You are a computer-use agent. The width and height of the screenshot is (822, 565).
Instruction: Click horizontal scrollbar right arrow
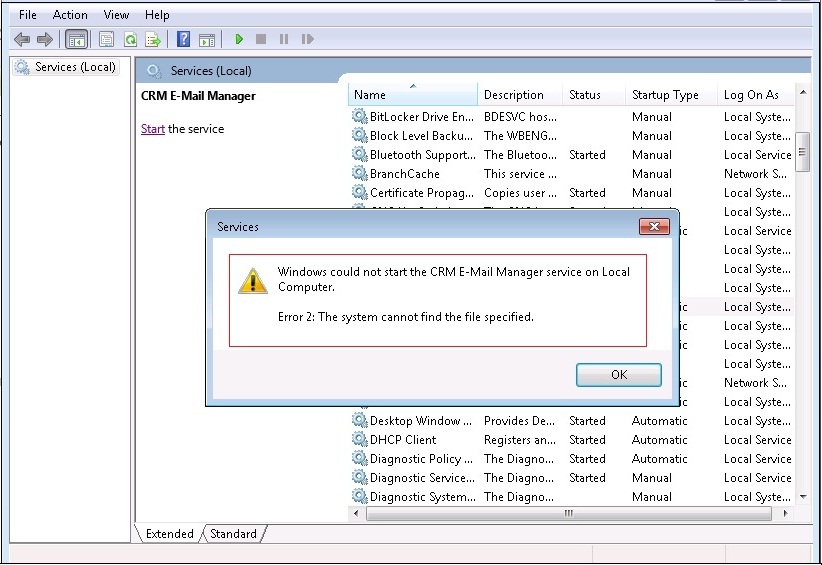785,513
